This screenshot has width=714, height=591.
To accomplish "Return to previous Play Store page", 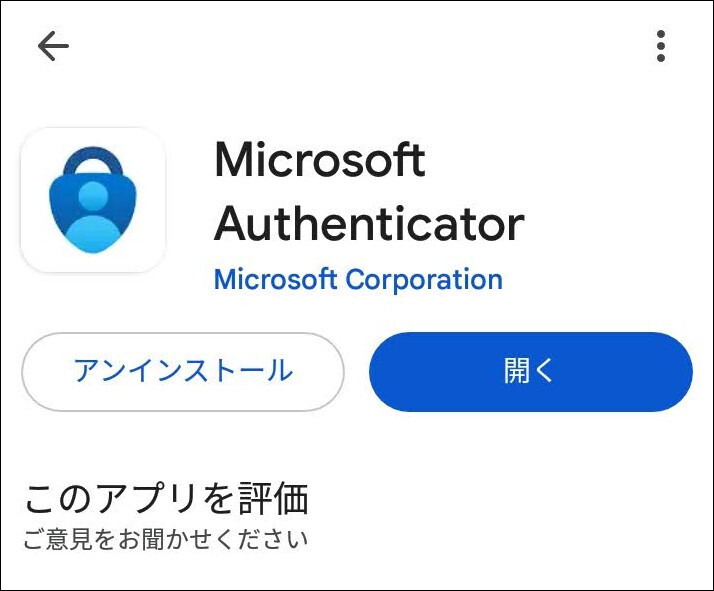I will point(53,46).
